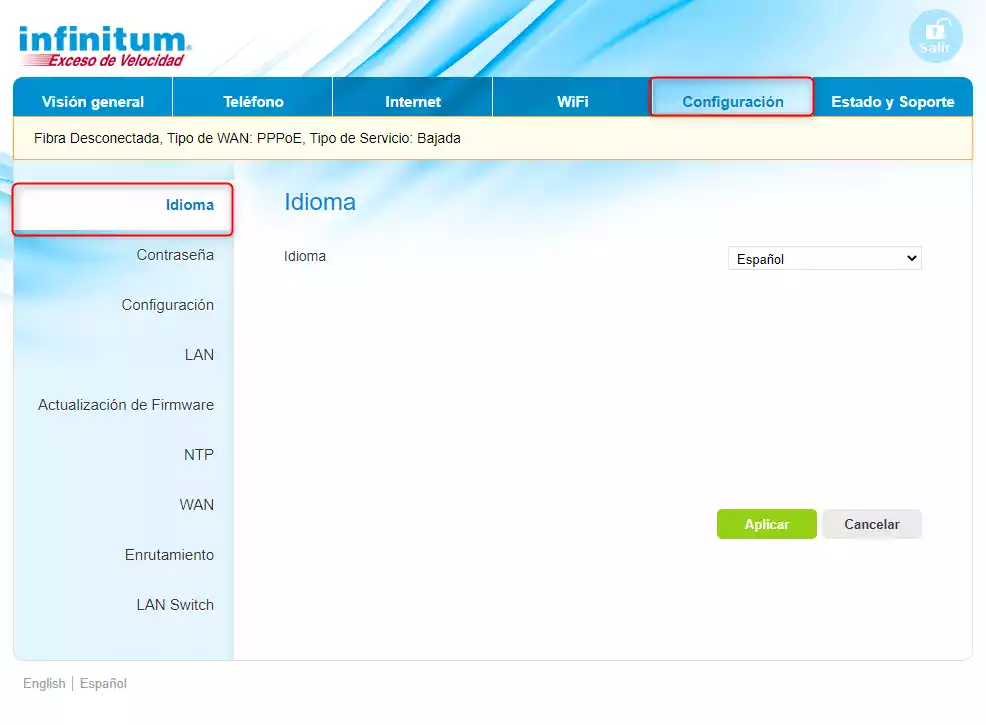
Task: Open the LAN Switch section
Action: tap(175, 605)
